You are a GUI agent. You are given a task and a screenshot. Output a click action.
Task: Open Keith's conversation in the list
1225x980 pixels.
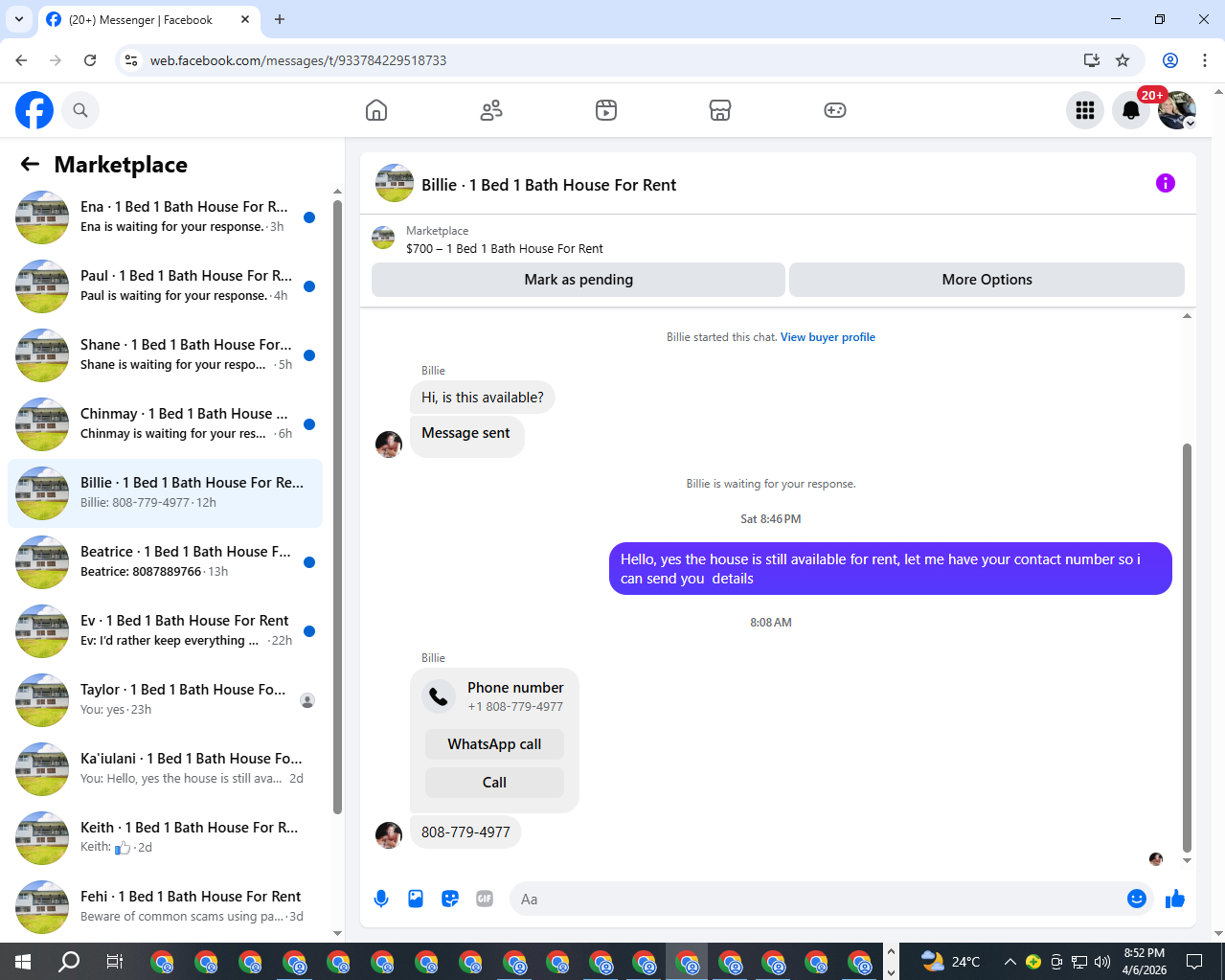point(165,838)
